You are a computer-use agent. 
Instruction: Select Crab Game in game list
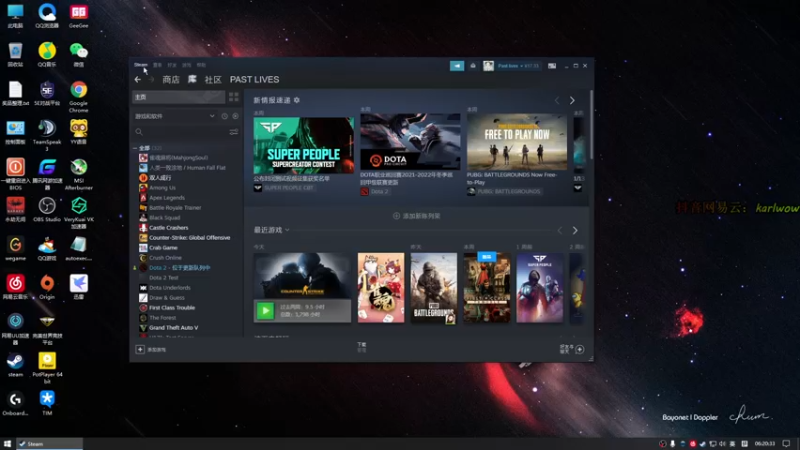158,247
